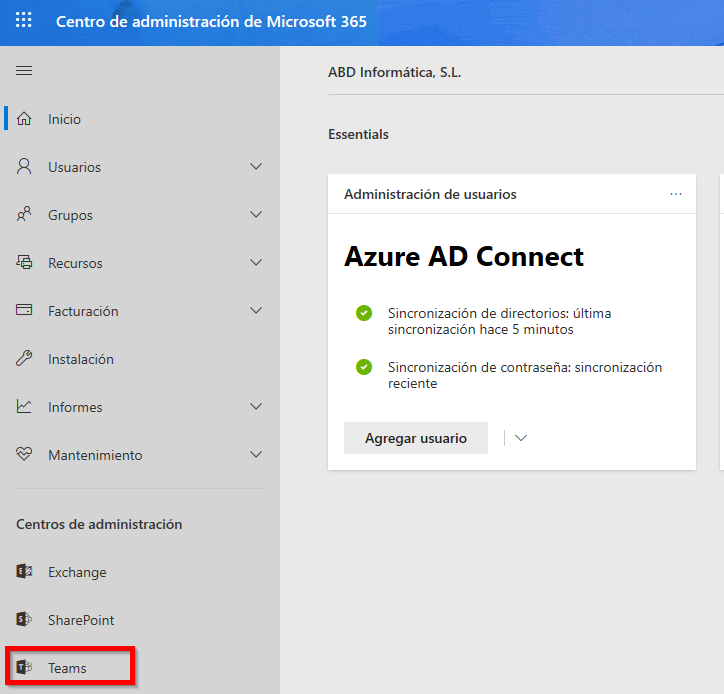Click the Teams logo icon
Viewport: 724px width, 694px height.
24,667
